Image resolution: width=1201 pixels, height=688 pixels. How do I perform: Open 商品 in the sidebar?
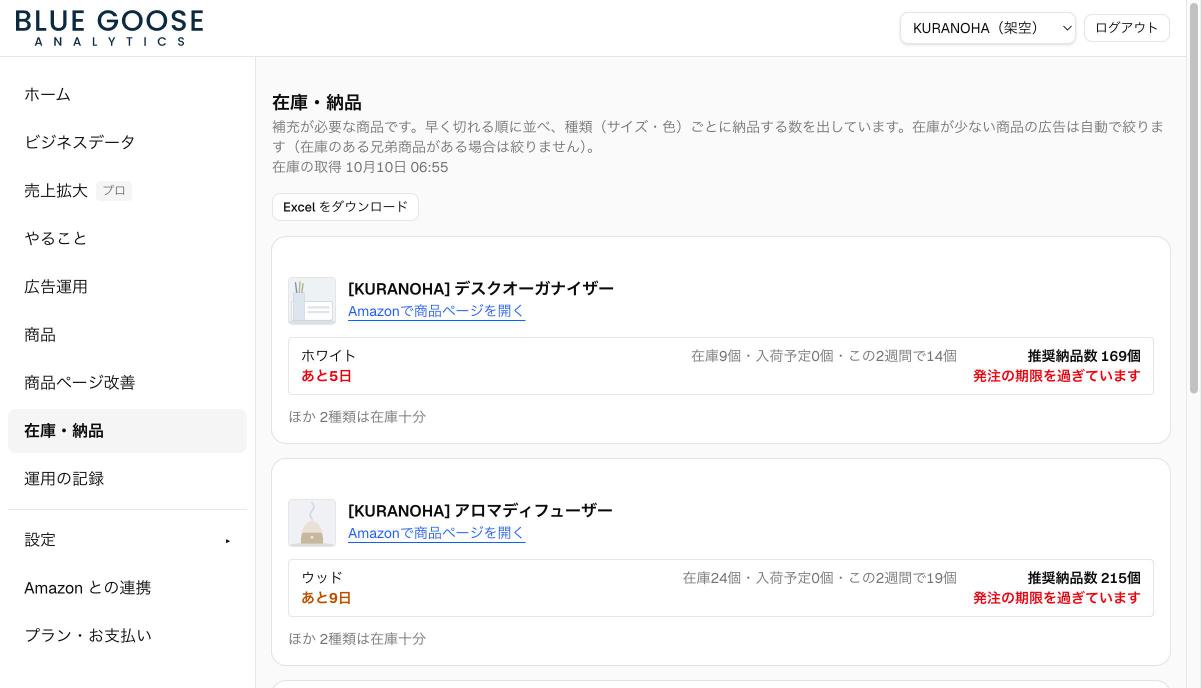(127, 334)
